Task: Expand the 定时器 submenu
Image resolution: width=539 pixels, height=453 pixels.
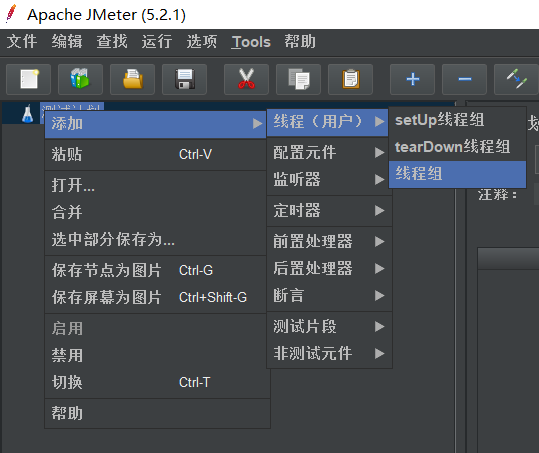Action: click(329, 210)
